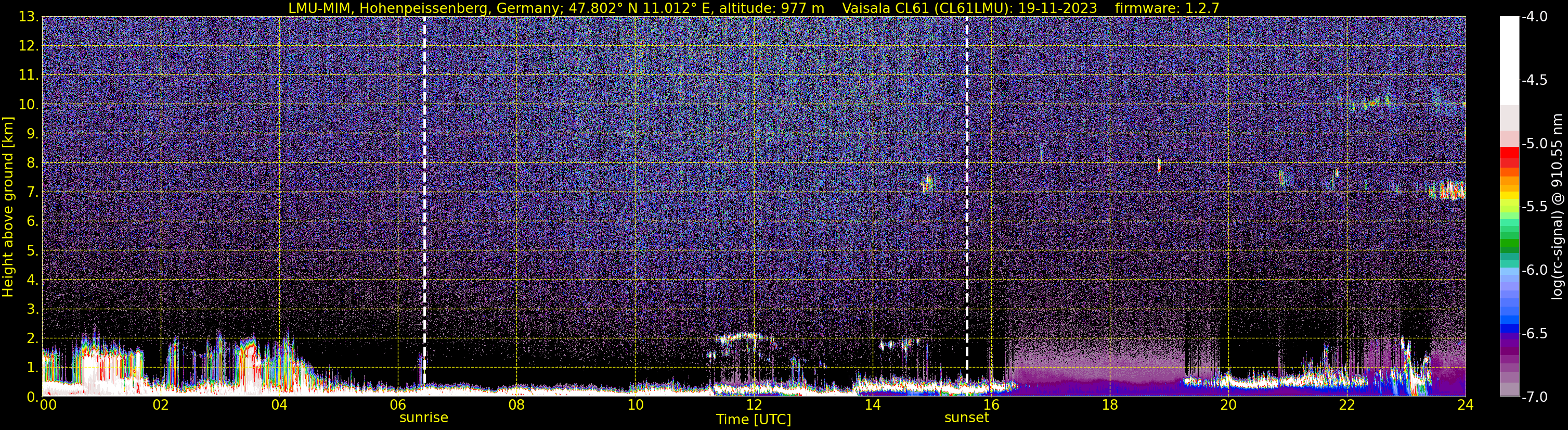Click the '4.' height tick label
The width and height of the screenshot is (1568, 430).
[33, 280]
